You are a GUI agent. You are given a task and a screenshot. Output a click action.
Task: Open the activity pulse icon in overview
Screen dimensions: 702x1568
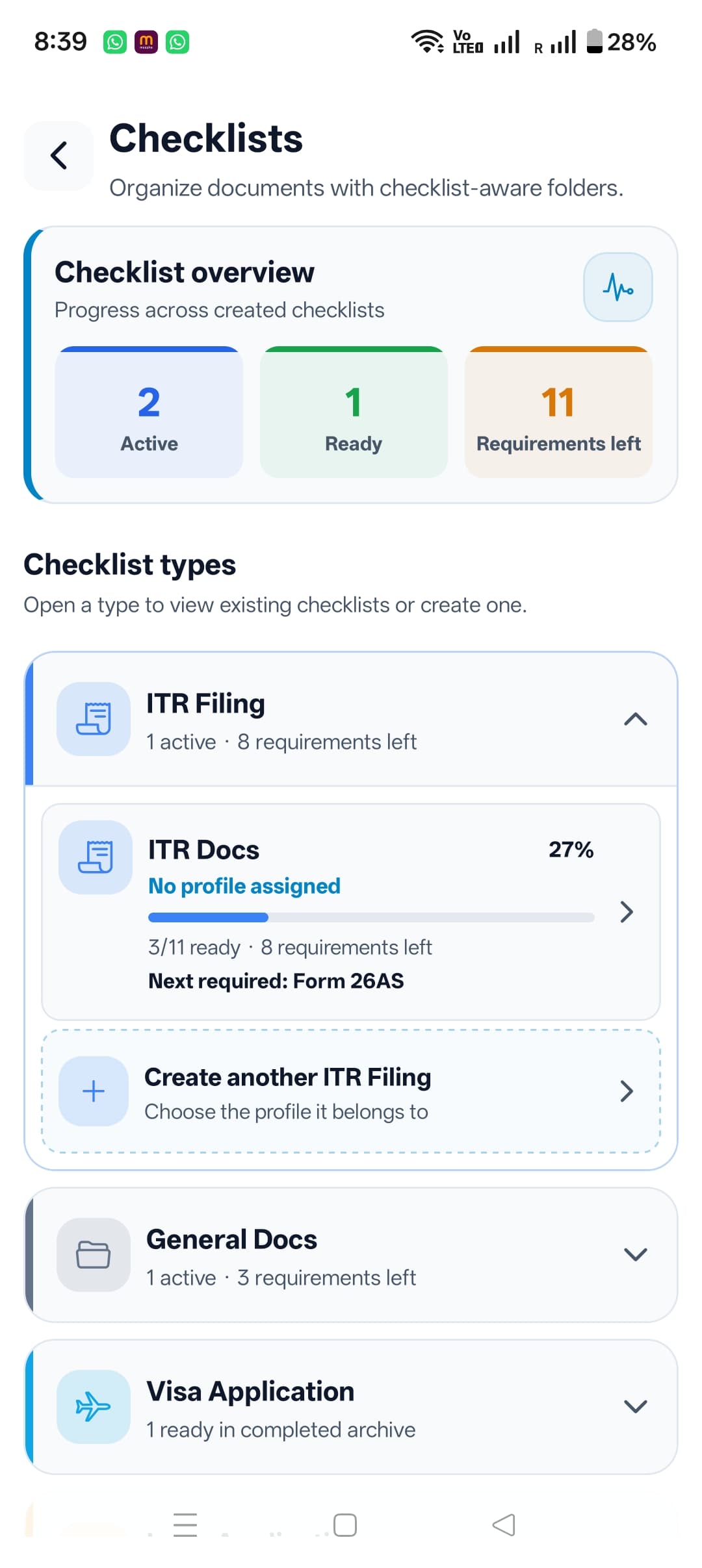tap(617, 287)
